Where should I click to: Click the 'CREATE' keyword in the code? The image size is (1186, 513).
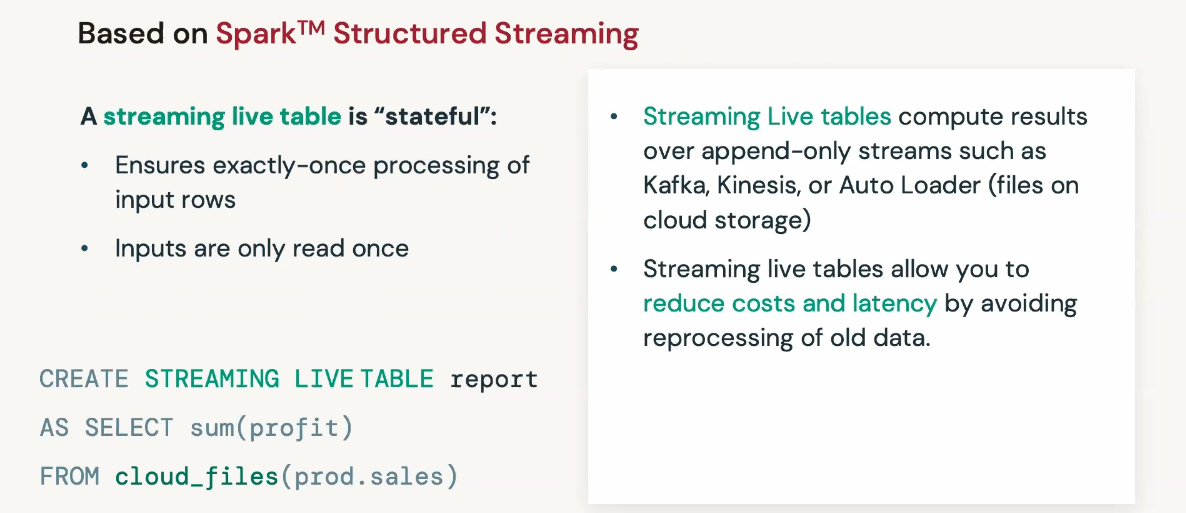pyautogui.click(x=84, y=379)
